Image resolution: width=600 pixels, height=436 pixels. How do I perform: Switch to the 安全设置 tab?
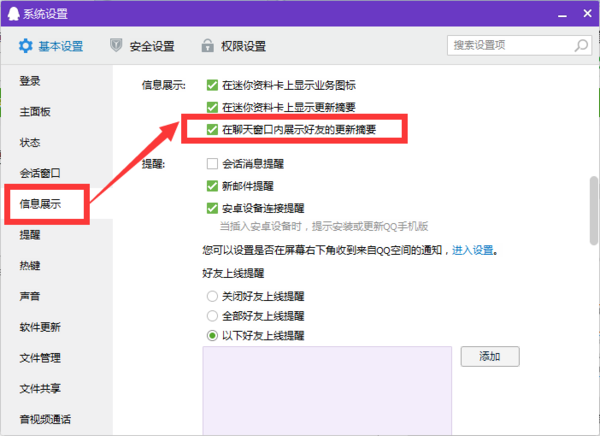coord(142,46)
